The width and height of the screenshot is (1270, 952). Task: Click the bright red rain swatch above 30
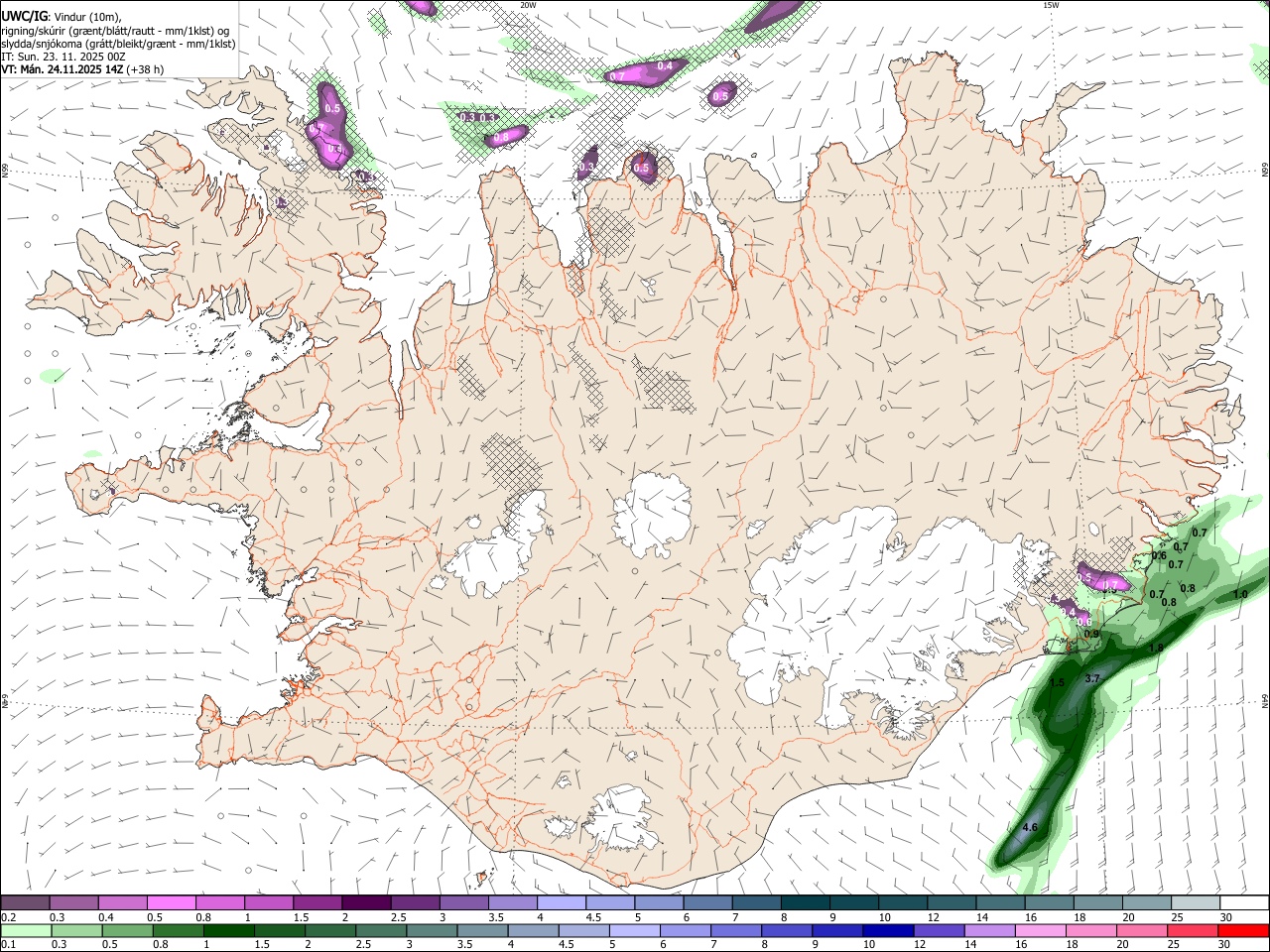pyautogui.click(x=1242, y=930)
